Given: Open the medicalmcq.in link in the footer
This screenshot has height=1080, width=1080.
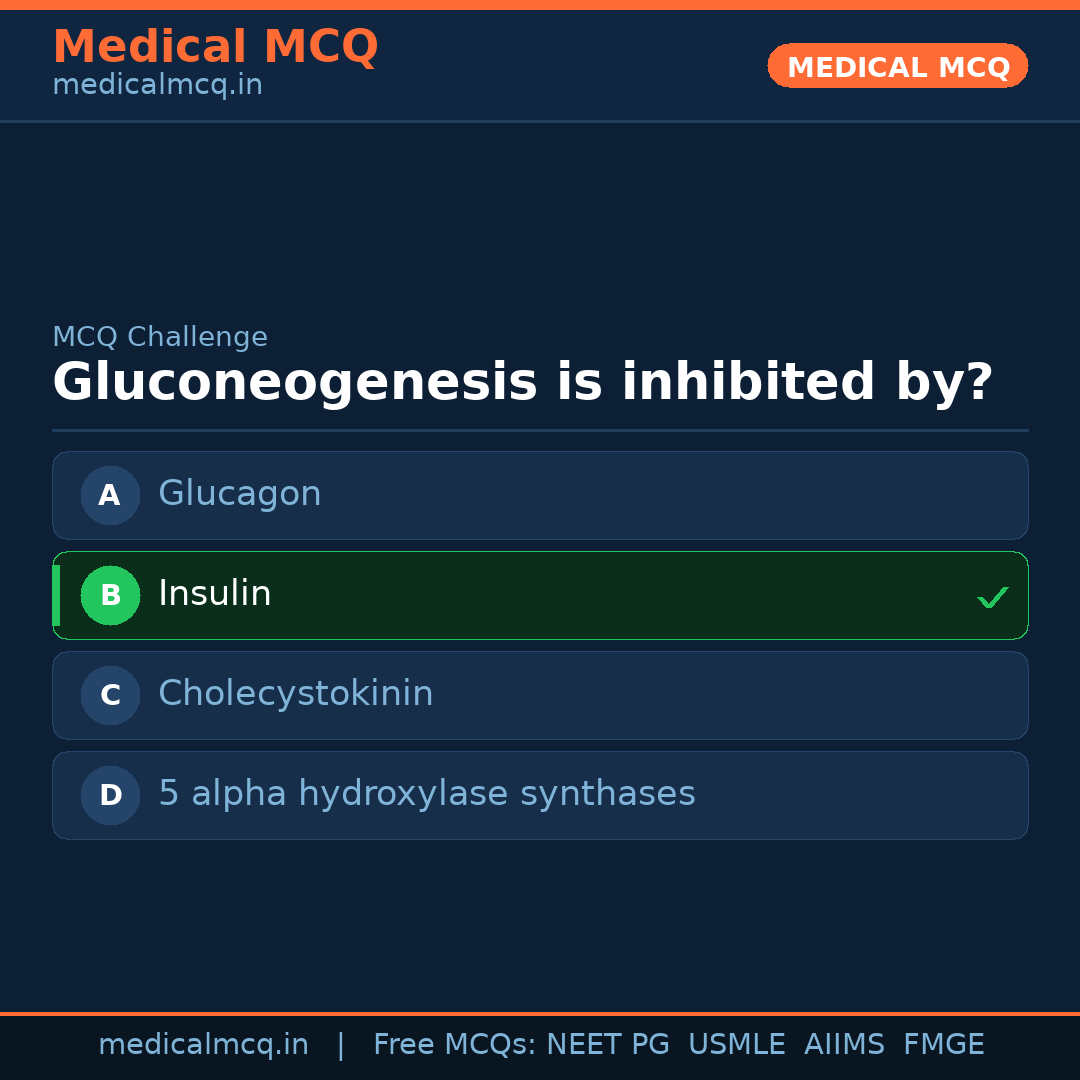Looking at the screenshot, I should pyautogui.click(x=203, y=1045).
